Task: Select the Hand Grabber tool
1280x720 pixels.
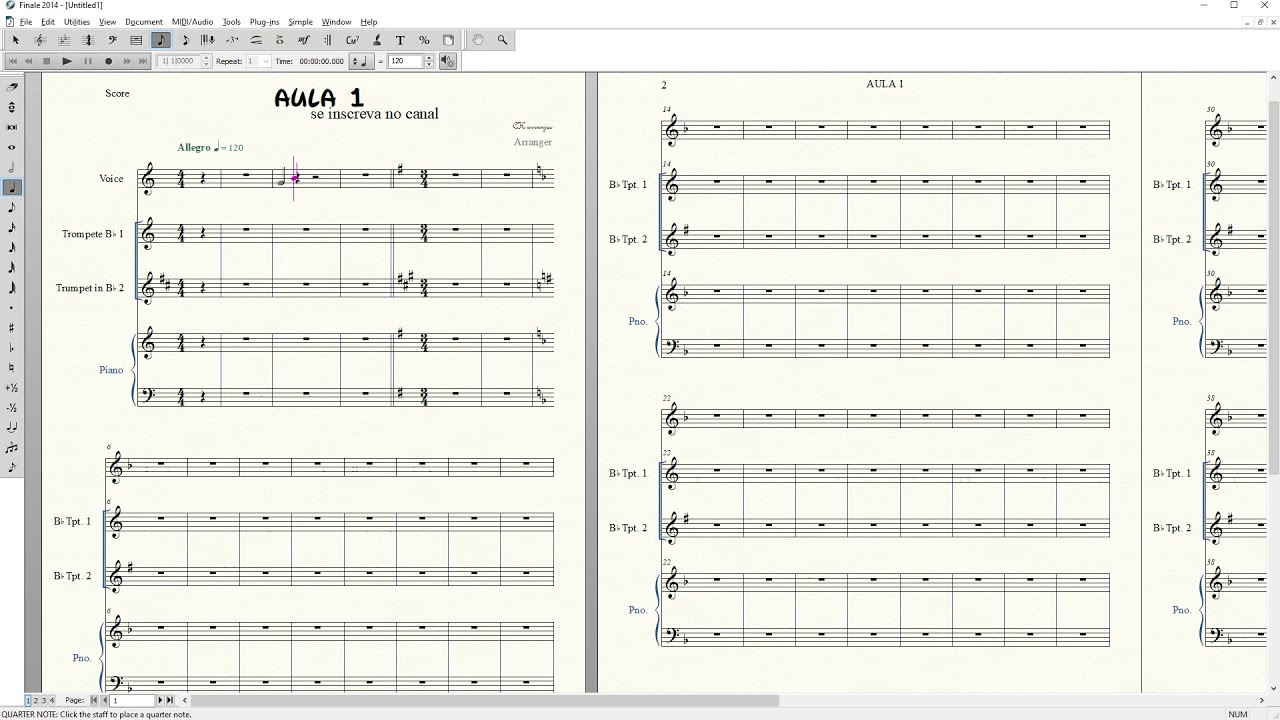Action: (x=478, y=40)
